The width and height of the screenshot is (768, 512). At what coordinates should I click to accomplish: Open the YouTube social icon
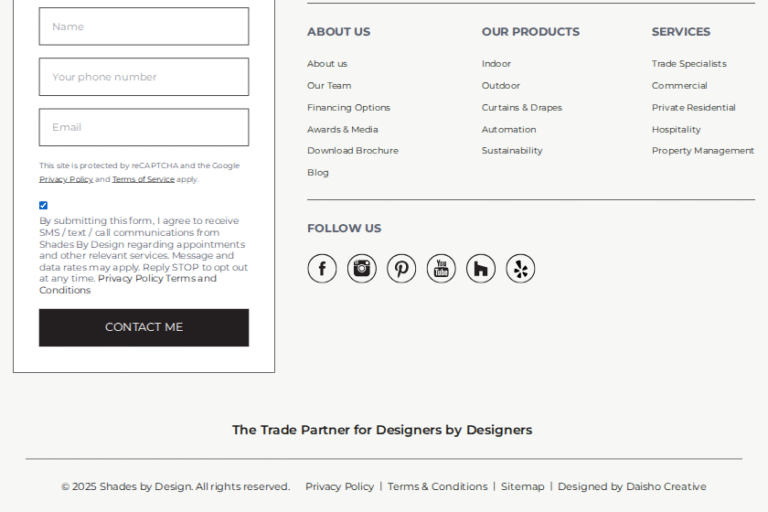pyautogui.click(x=441, y=268)
